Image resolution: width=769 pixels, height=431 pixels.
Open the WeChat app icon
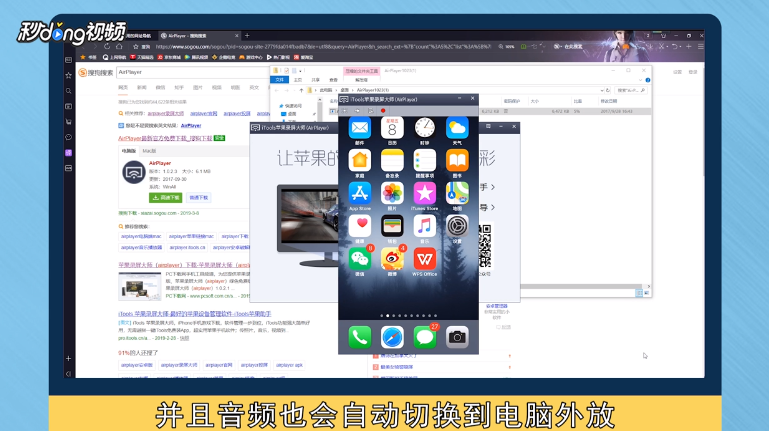click(359, 259)
